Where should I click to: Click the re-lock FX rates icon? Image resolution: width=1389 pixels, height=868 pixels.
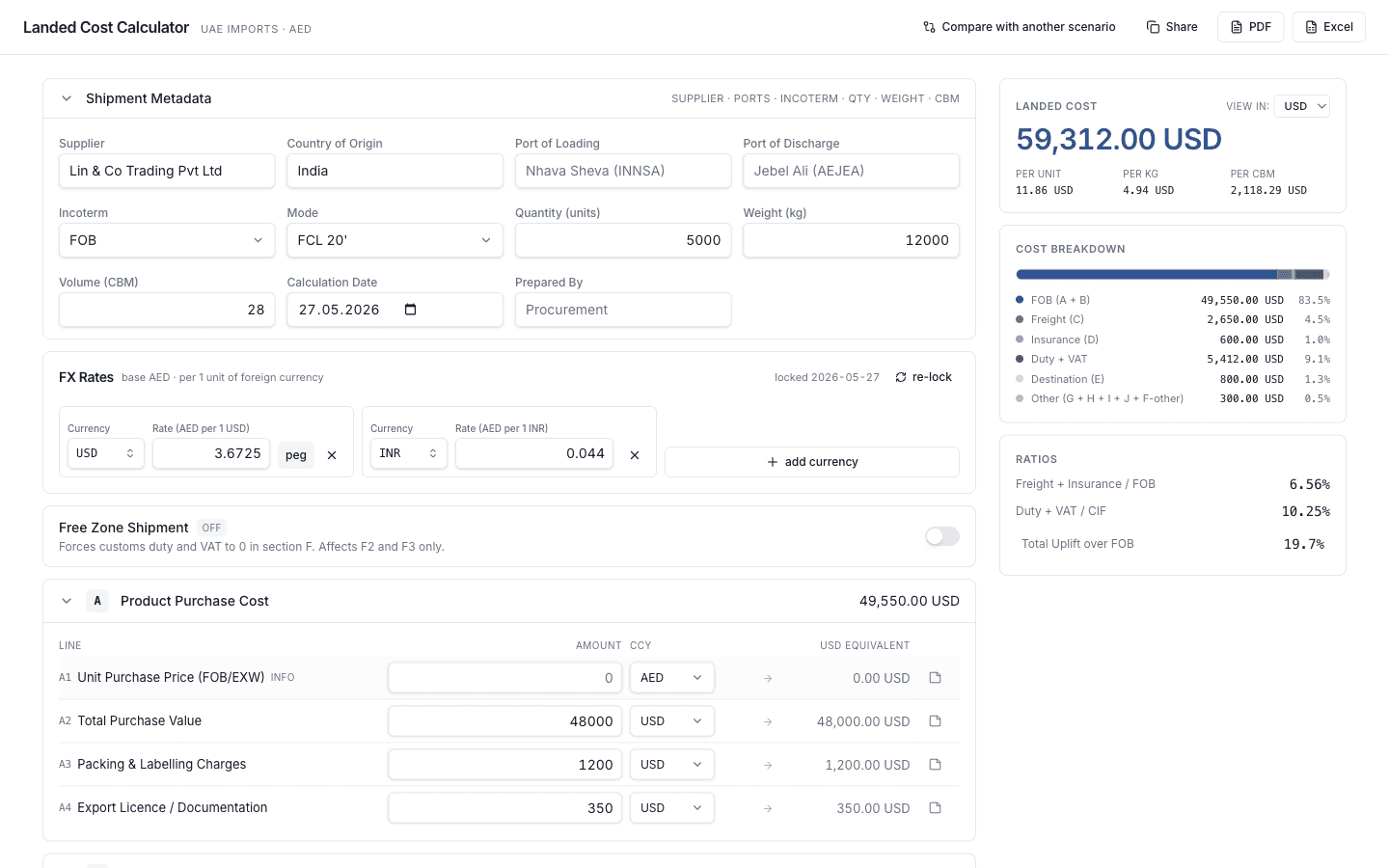[900, 377]
